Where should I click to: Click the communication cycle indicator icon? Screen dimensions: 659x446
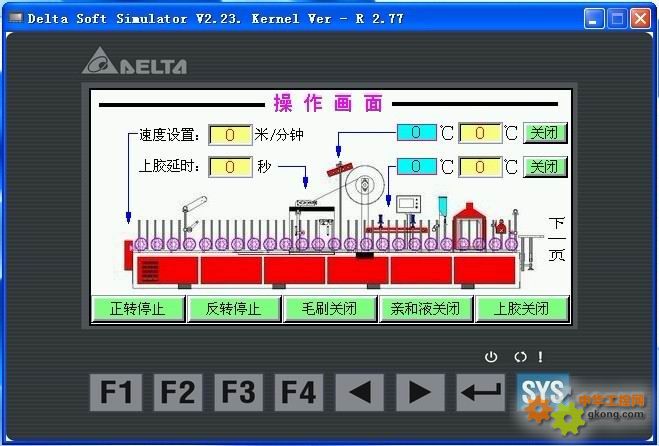520,357
